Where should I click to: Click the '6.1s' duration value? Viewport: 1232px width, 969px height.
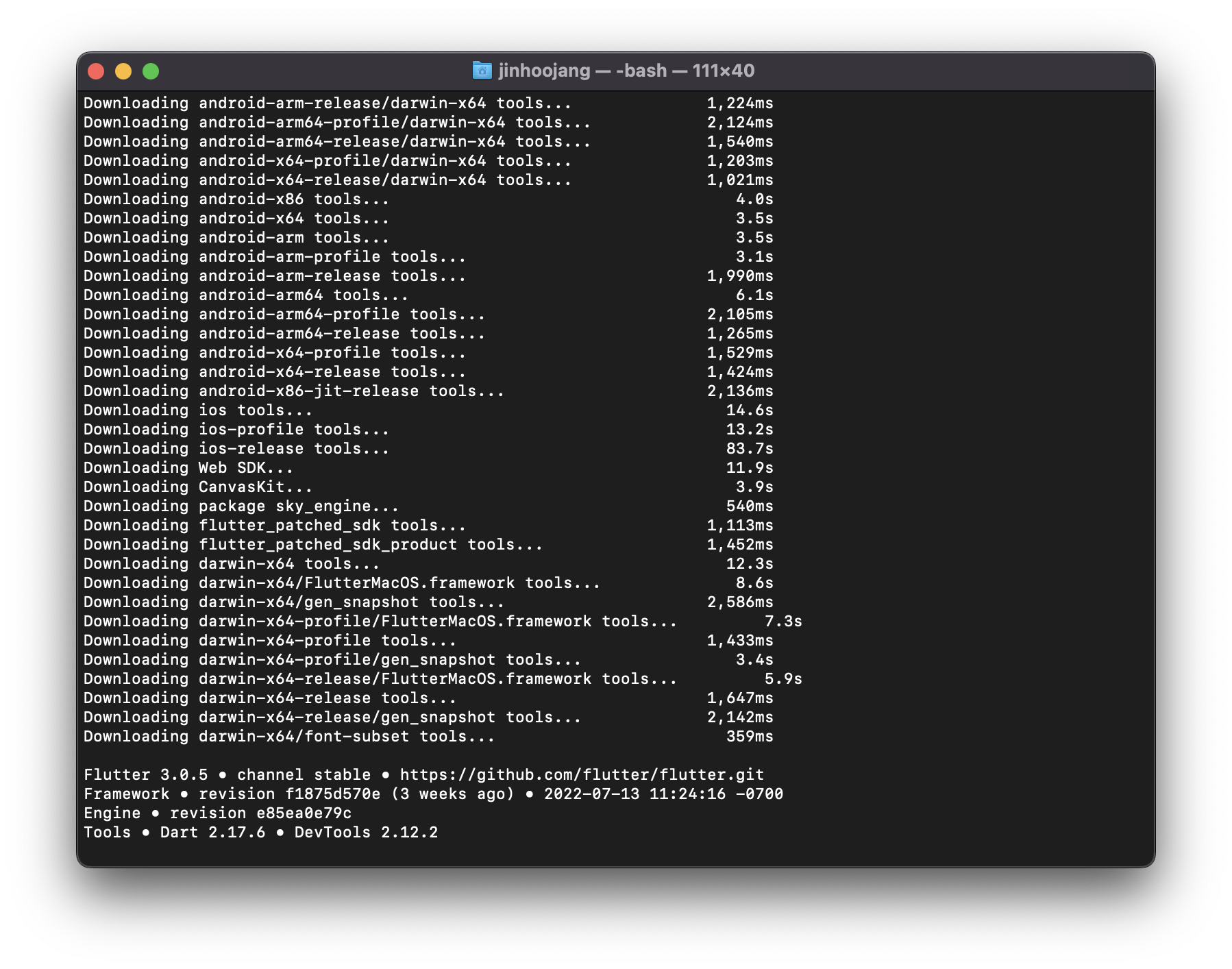point(754,295)
